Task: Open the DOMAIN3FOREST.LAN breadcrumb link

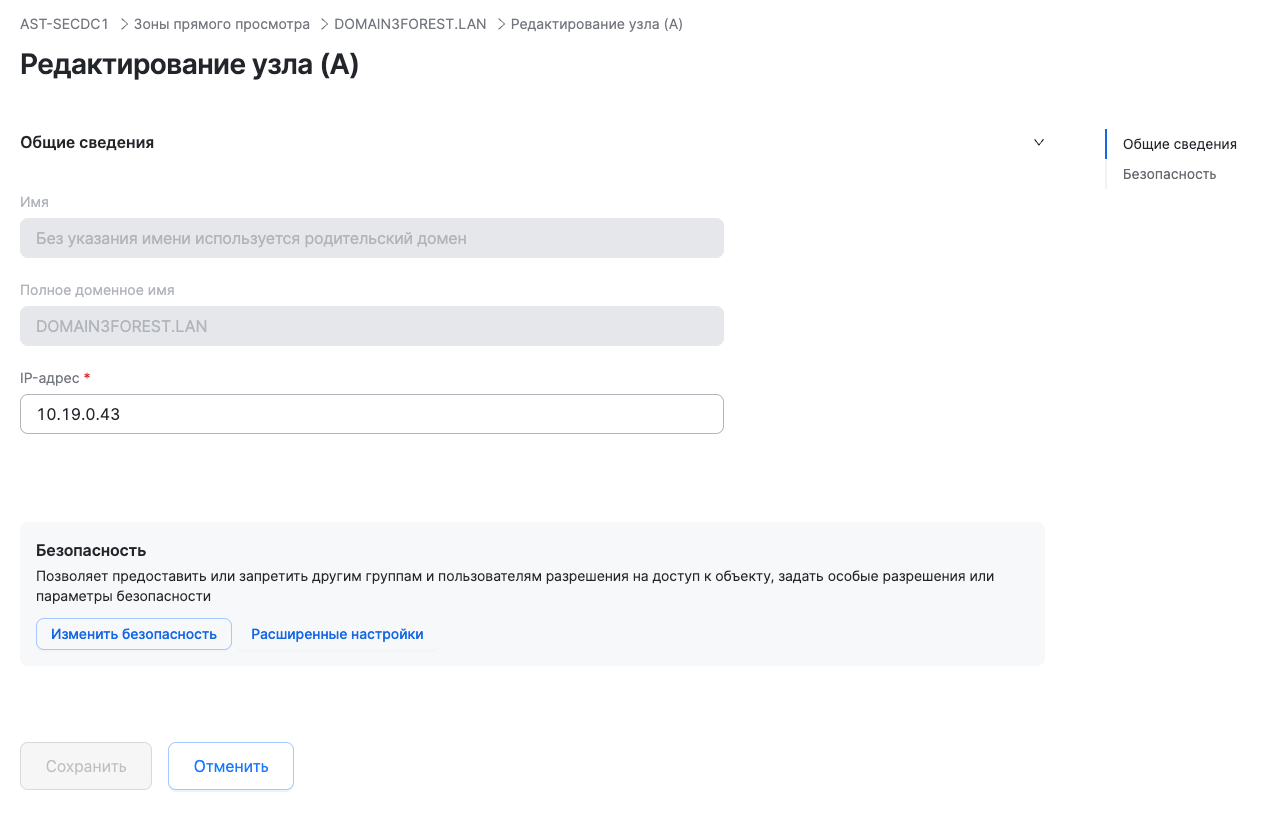Action: tap(410, 24)
